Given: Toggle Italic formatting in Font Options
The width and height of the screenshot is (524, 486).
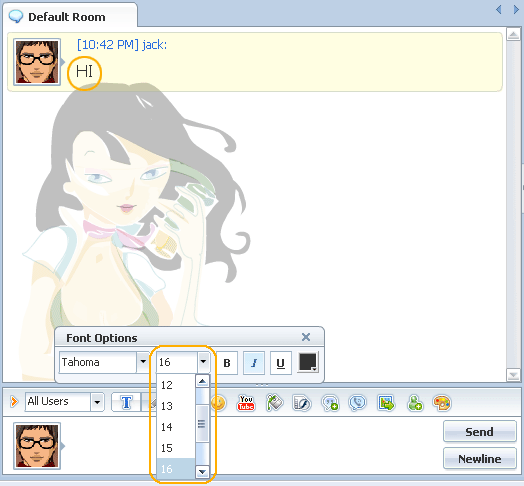Looking at the screenshot, I should [x=254, y=363].
